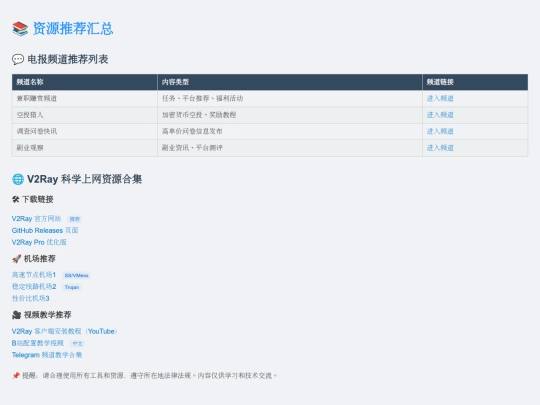Click the 副业资讯、平台测评 cell
This screenshot has height=405, width=540.
click(290, 148)
